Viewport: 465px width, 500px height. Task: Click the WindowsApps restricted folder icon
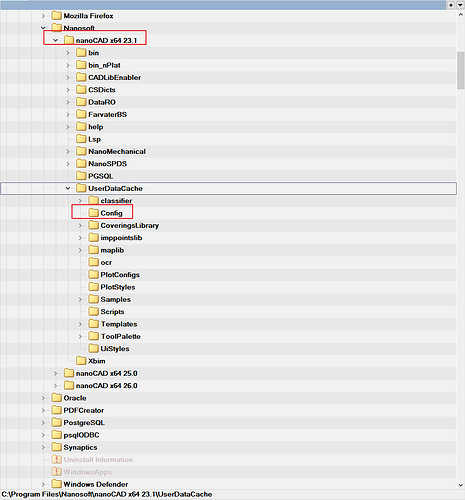tap(57, 472)
